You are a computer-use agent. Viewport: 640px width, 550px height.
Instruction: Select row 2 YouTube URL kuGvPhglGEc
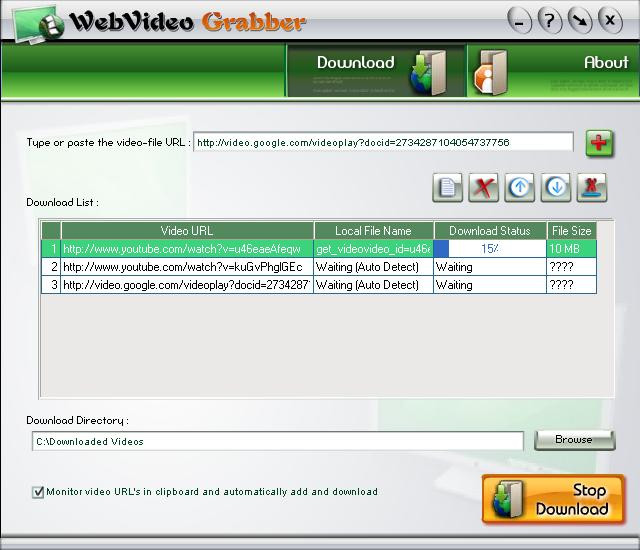click(187, 267)
